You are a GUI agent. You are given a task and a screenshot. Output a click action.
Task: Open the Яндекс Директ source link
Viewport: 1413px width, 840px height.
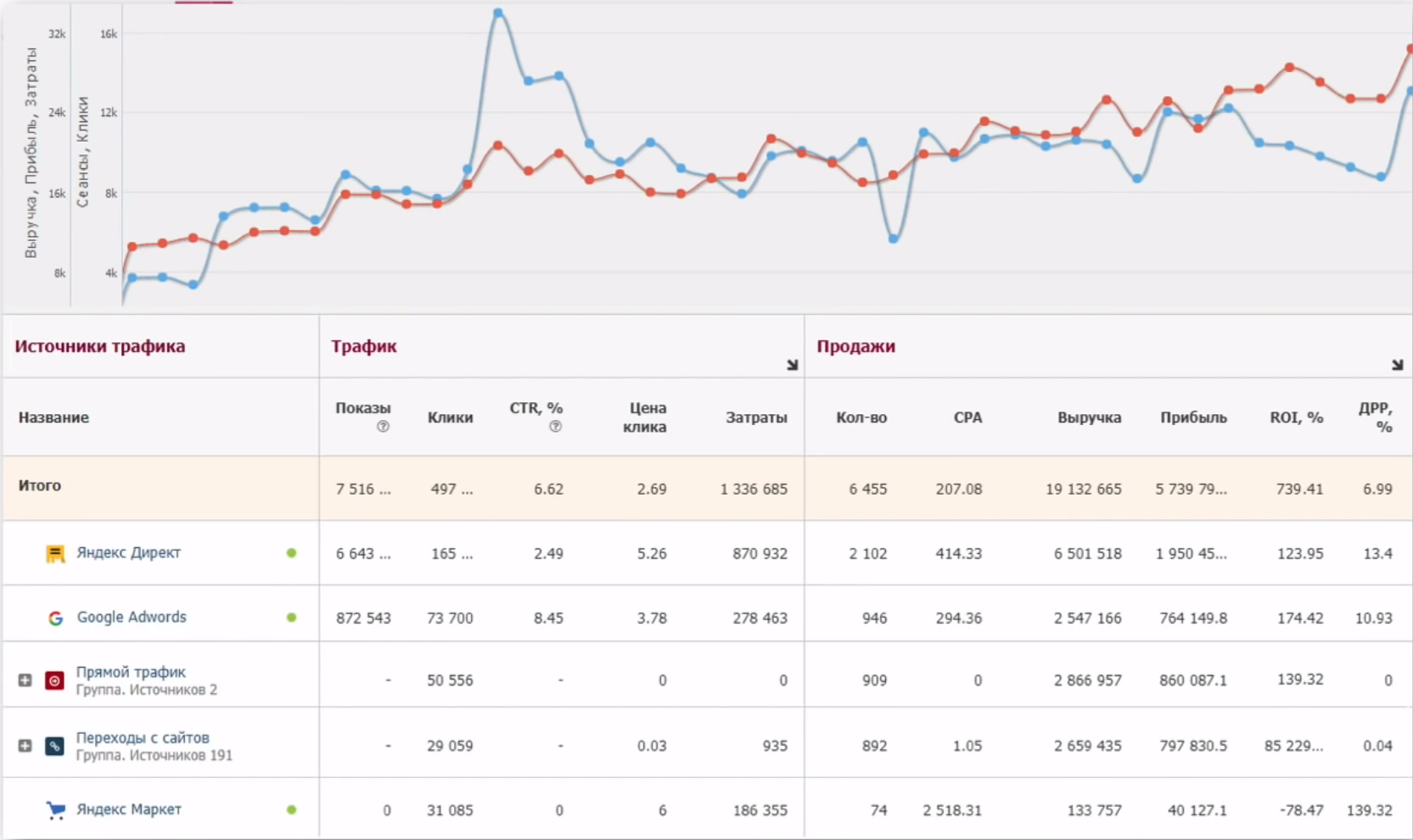(x=128, y=552)
